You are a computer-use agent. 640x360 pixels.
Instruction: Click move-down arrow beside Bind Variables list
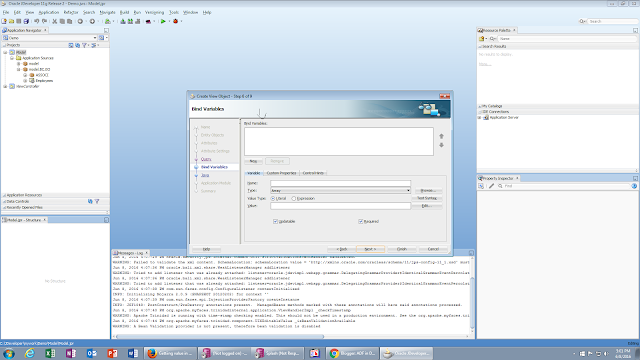(441, 145)
